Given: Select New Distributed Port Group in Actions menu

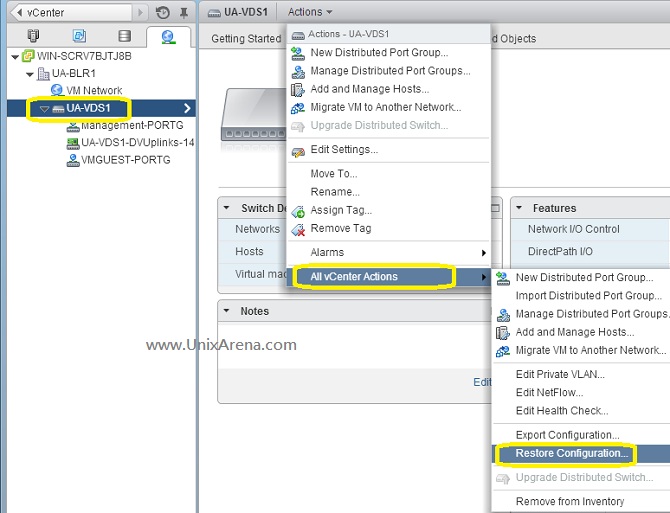Looking at the screenshot, I should pos(389,53).
